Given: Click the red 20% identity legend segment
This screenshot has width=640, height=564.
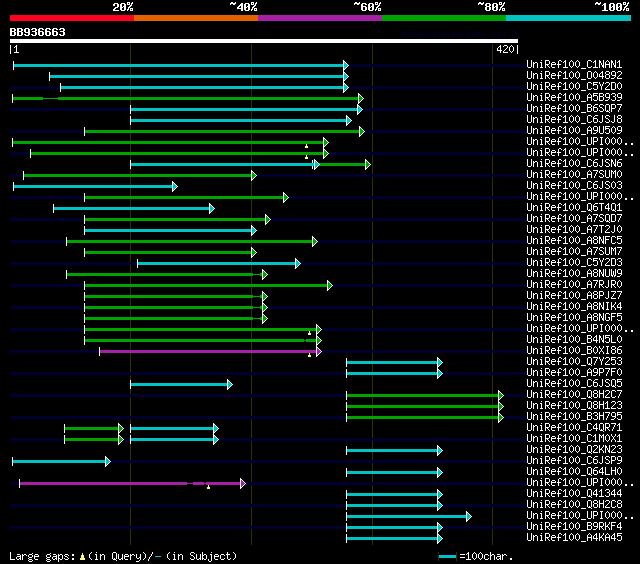Looking at the screenshot, I should coord(72,18).
